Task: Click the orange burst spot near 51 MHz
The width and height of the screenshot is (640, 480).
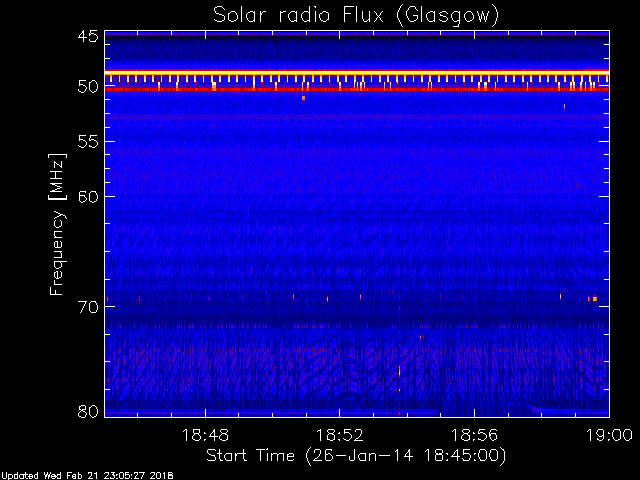Action: point(303,98)
